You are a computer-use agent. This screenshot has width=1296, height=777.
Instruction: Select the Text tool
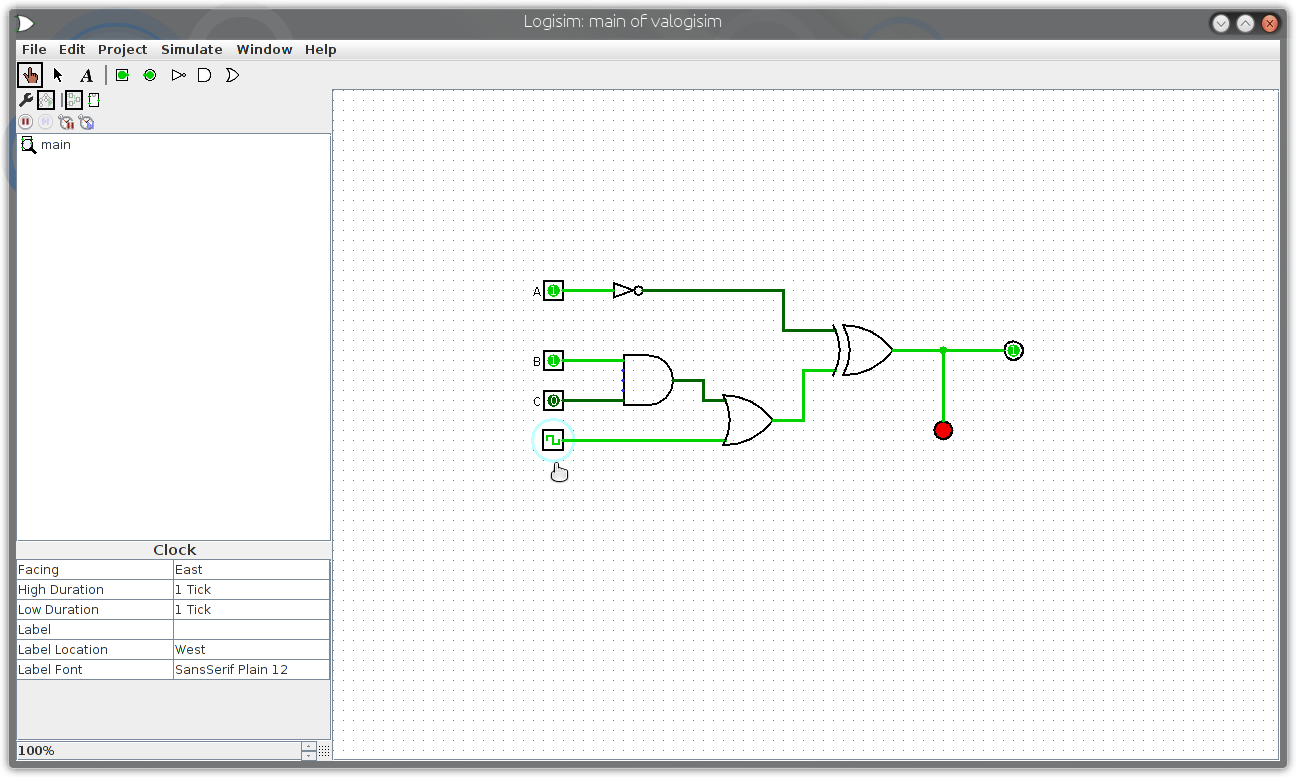tap(86, 75)
